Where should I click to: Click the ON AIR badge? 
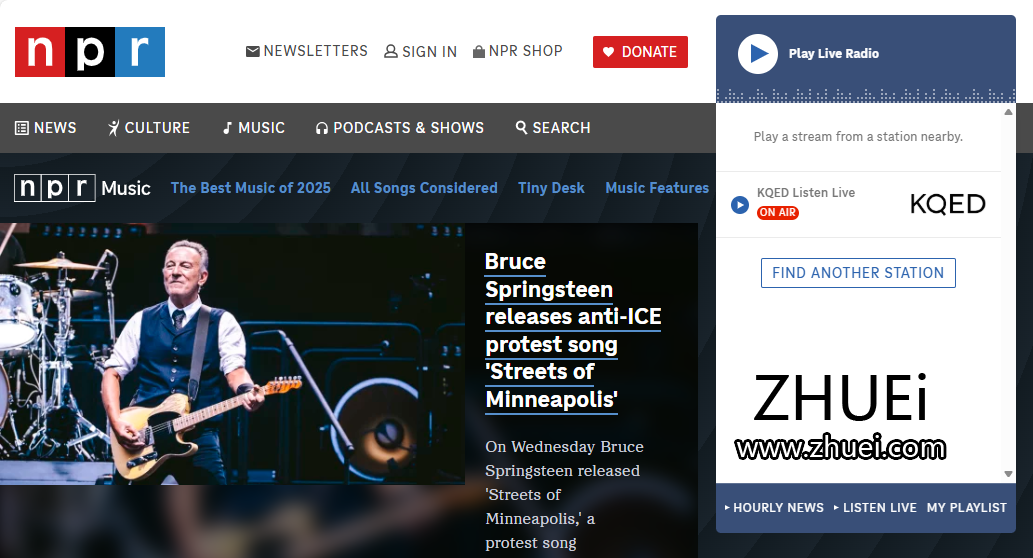(777, 212)
